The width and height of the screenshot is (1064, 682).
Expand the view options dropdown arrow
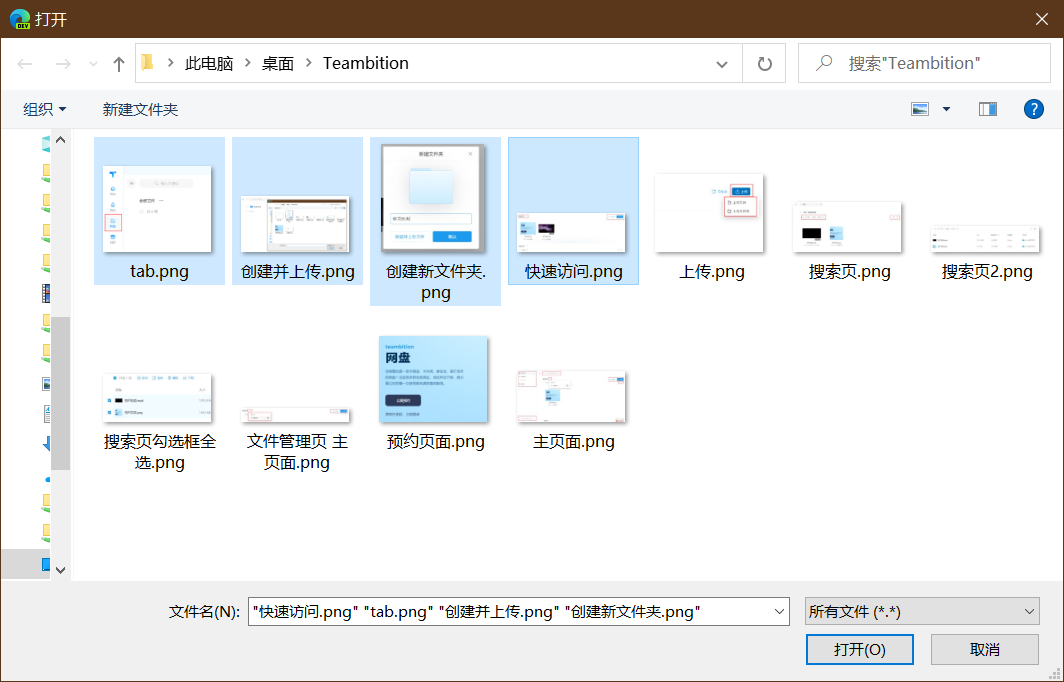pyautogui.click(x=946, y=109)
